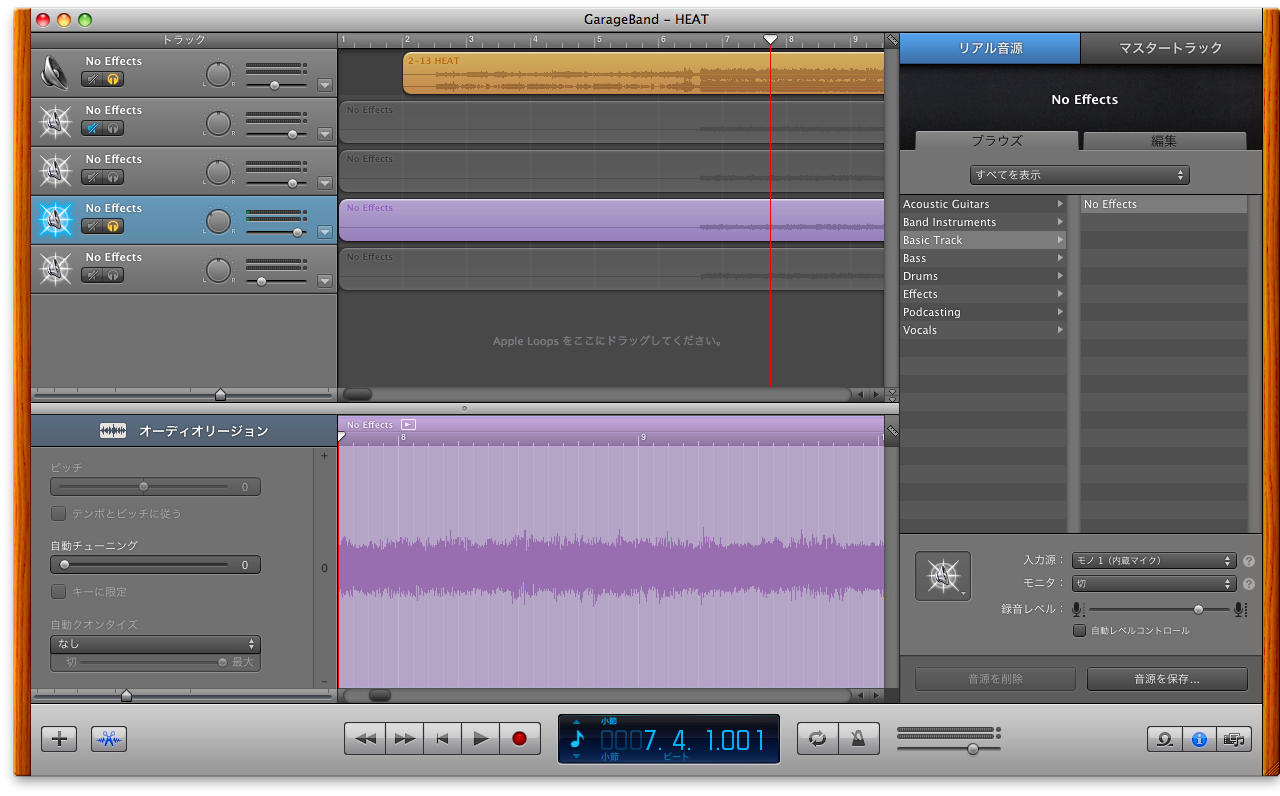Toggle the blue track info button
This screenshot has width=1280, height=796.
point(1200,739)
